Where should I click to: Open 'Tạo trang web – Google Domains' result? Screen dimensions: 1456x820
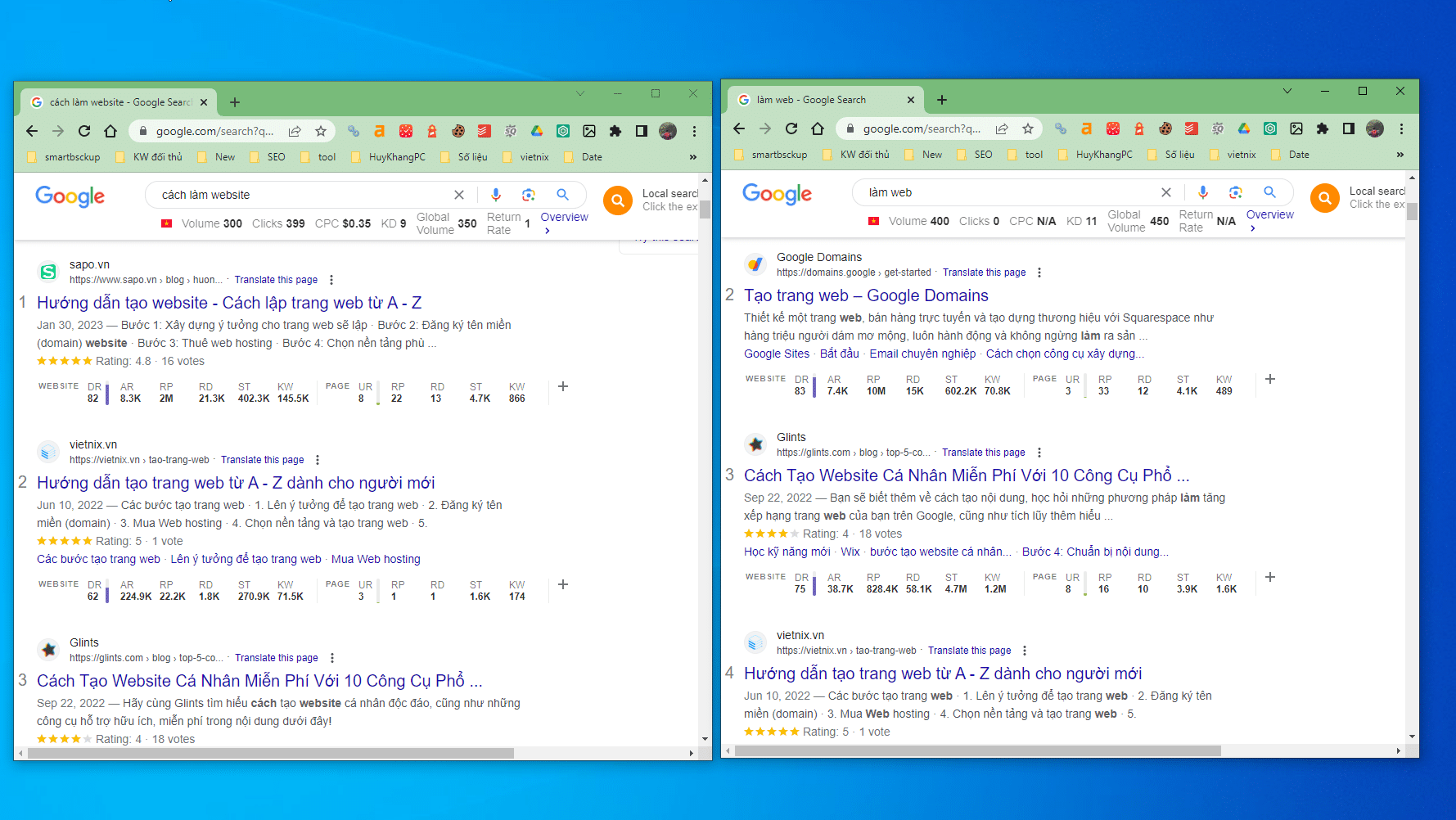click(x=866, y=295)
